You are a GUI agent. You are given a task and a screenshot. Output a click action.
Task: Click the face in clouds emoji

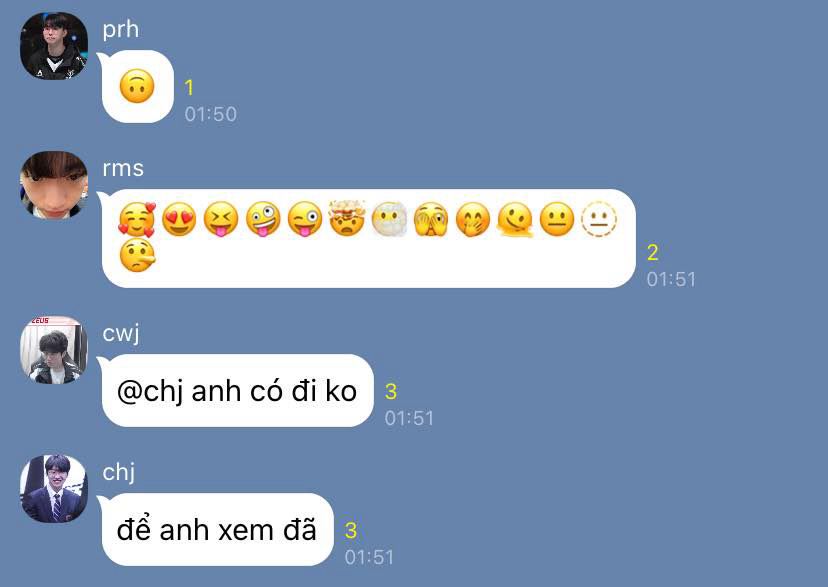tap(389, 219)
